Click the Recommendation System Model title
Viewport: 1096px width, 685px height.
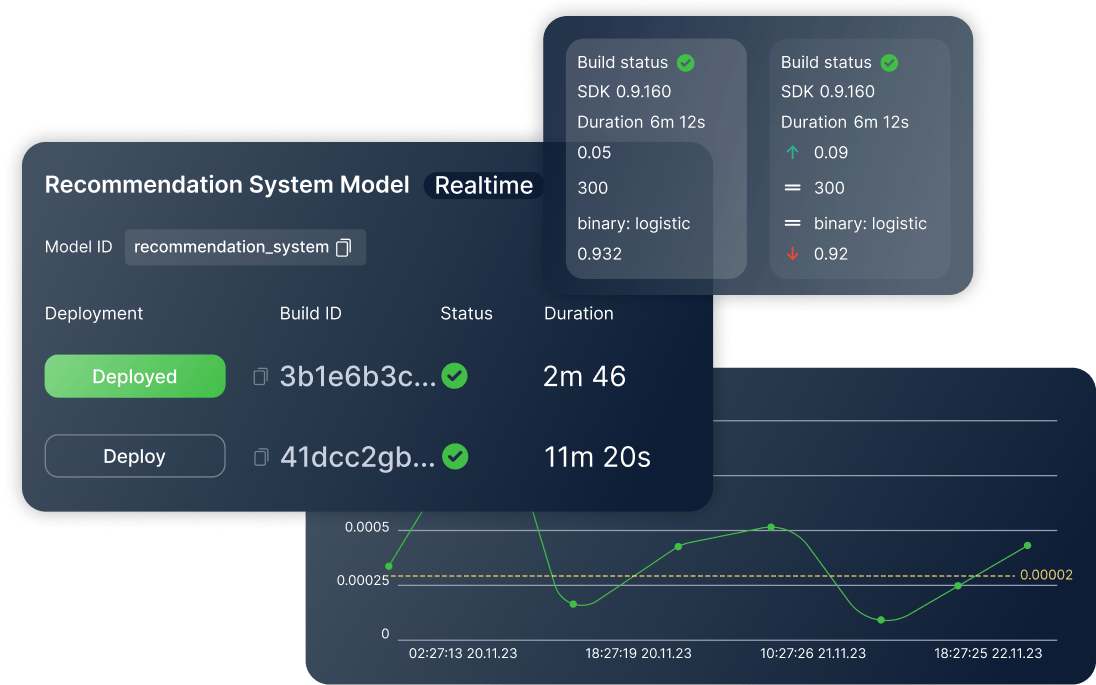pyautogui.click(x=226, y=185)
